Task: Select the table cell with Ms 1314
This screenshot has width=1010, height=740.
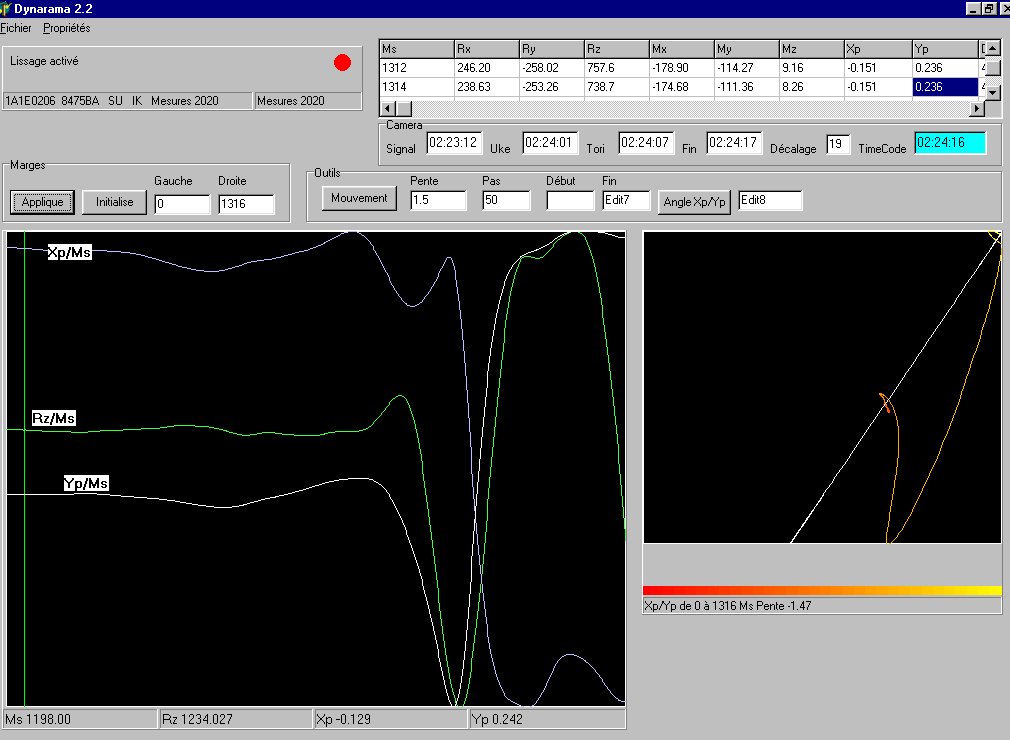Action: 417,87
